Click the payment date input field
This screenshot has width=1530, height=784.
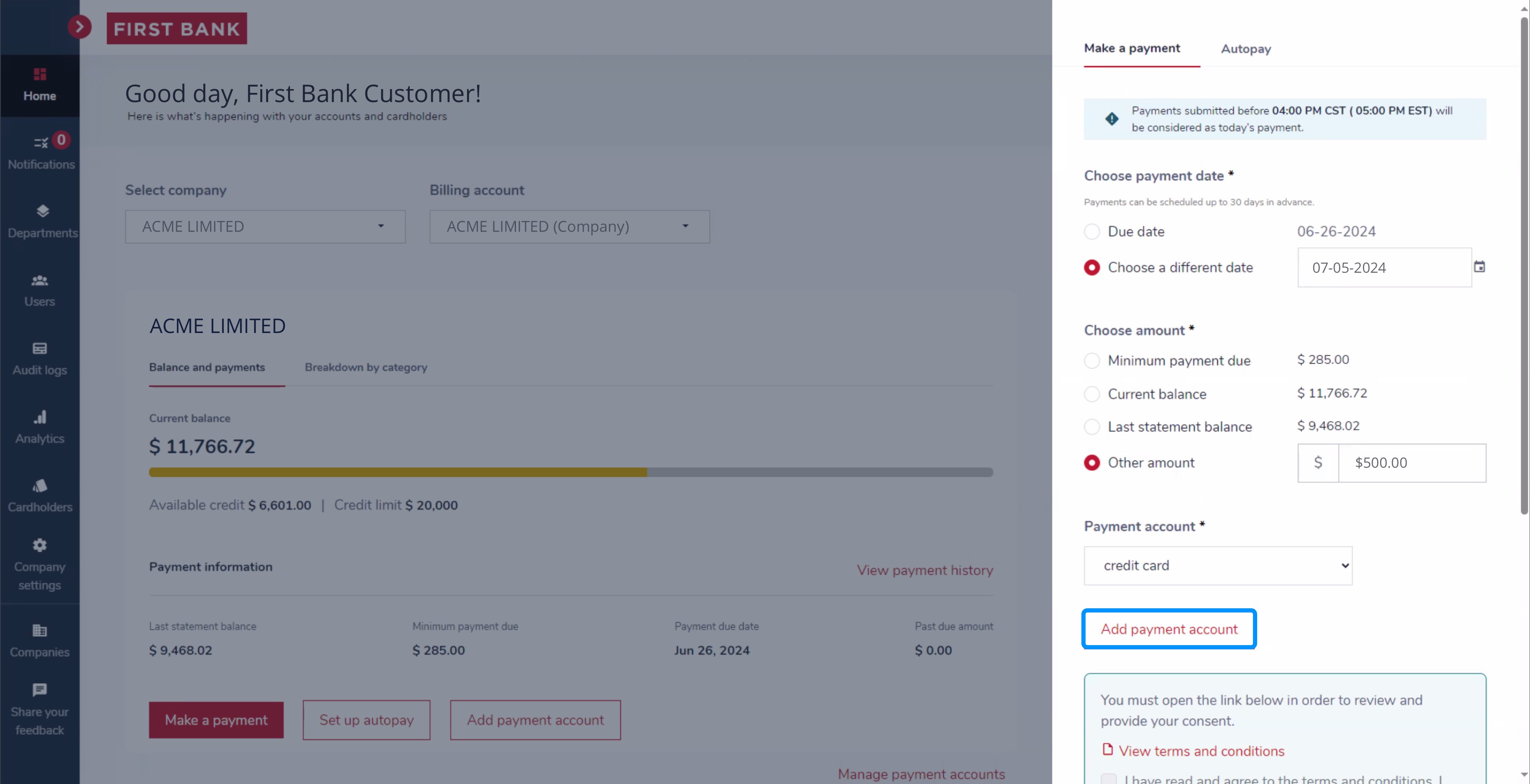coord(1384,267)
